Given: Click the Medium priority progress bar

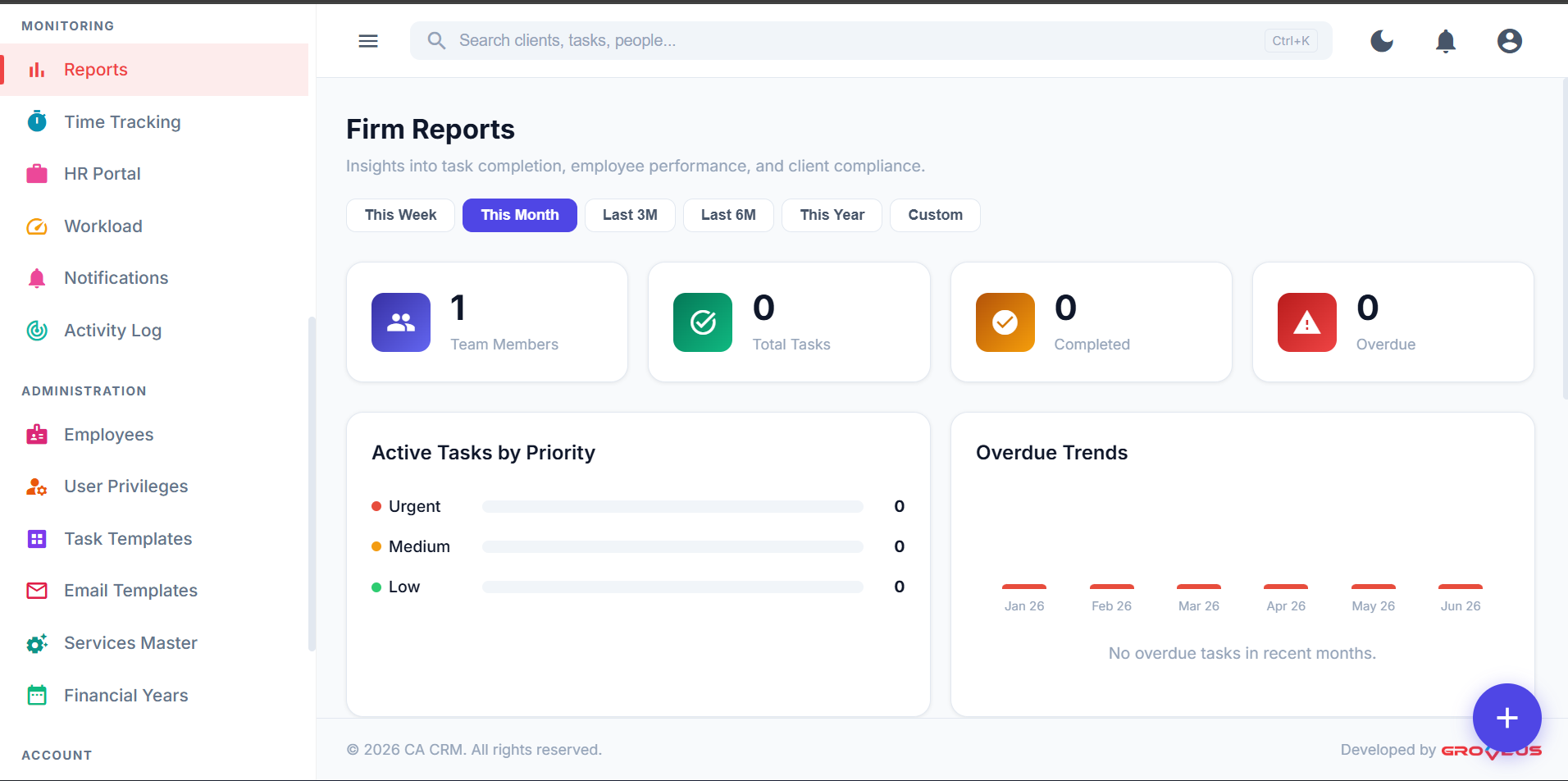Looking at the screenshot, I should (x=672, y=547).
